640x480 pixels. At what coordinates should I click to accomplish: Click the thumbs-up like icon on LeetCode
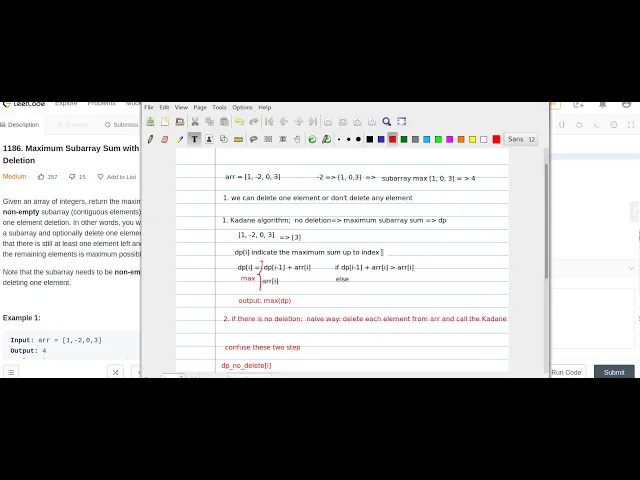(x=41, y=177)
